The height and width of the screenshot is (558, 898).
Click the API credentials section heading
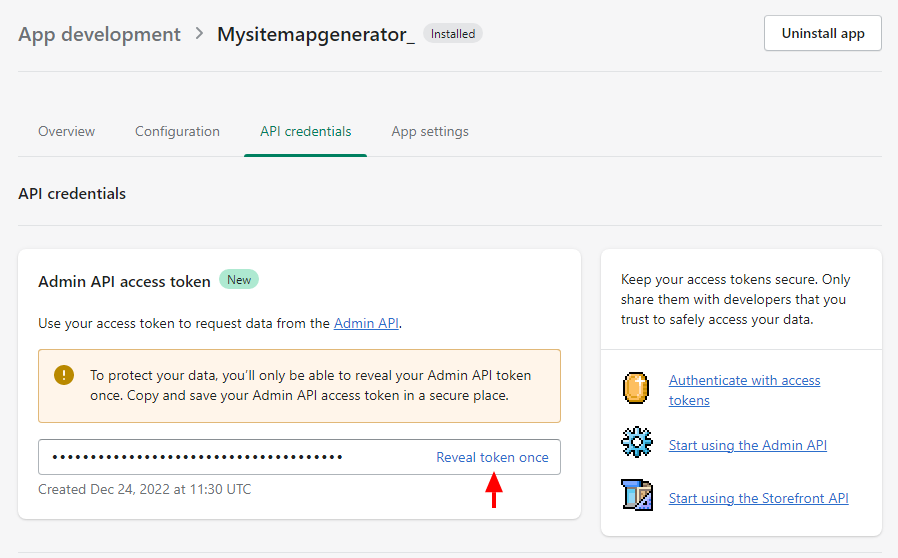(72, 194)
